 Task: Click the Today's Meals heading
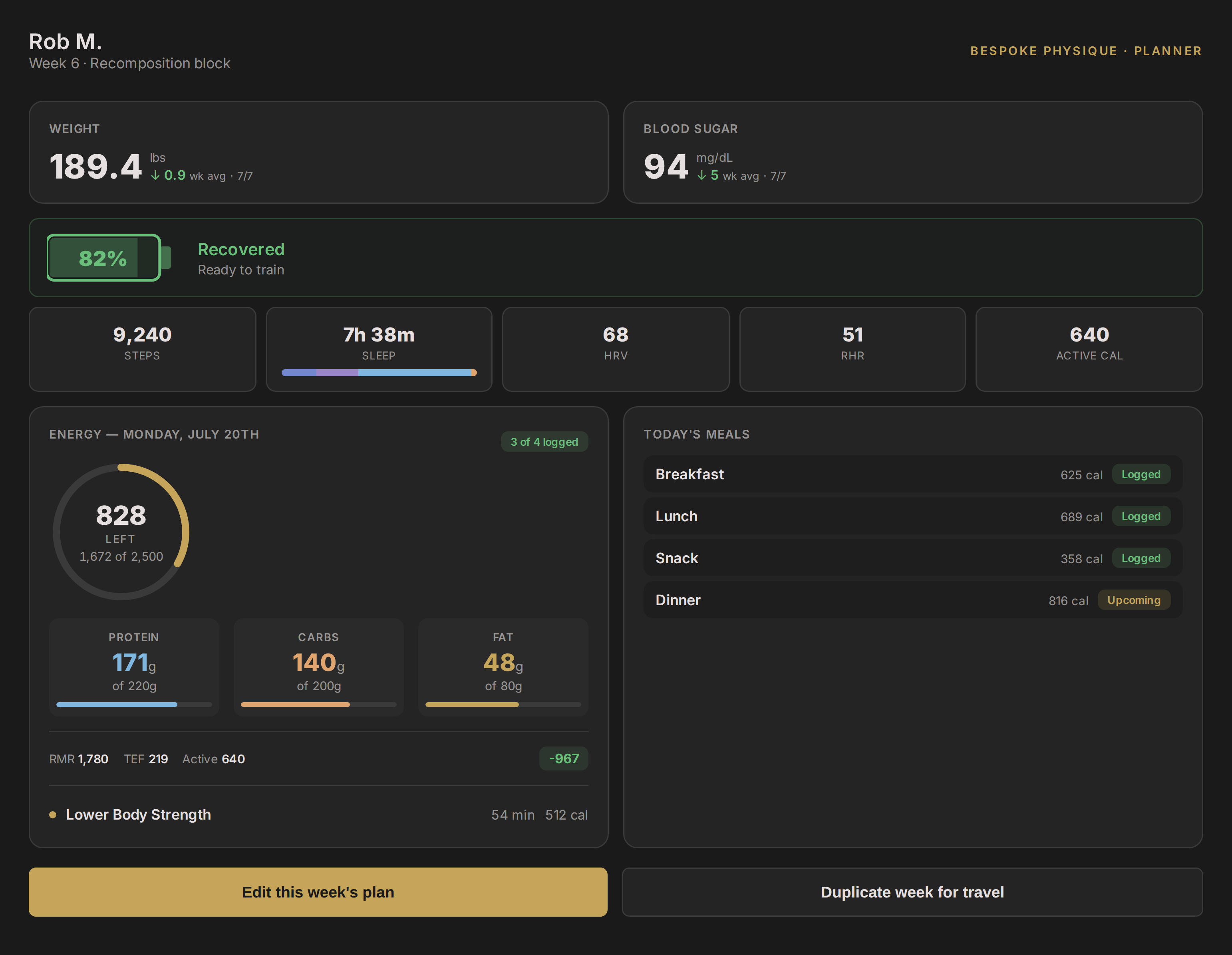coord(697,434)
